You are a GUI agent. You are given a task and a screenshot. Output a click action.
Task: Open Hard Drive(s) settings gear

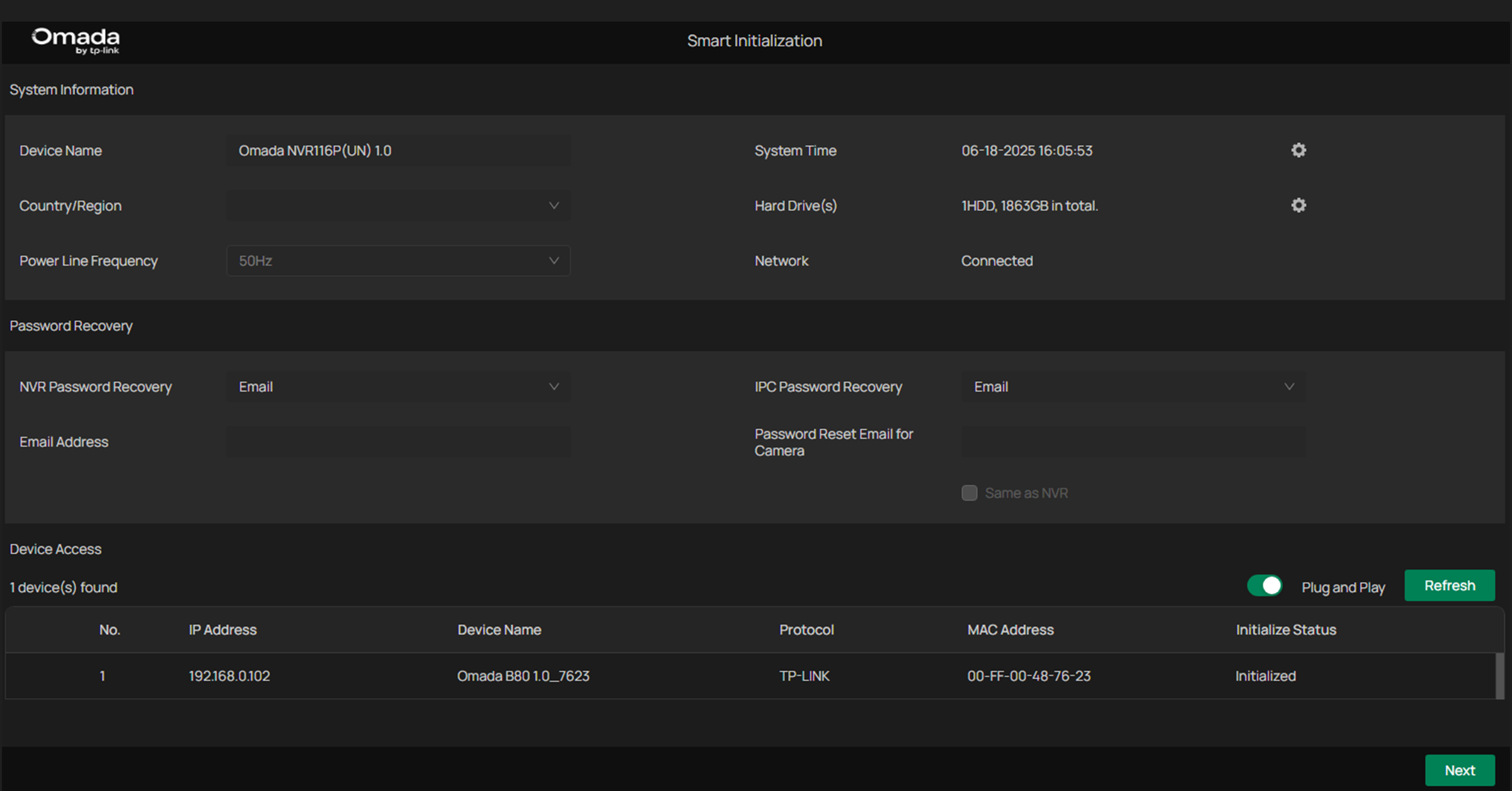point(1298,205)
